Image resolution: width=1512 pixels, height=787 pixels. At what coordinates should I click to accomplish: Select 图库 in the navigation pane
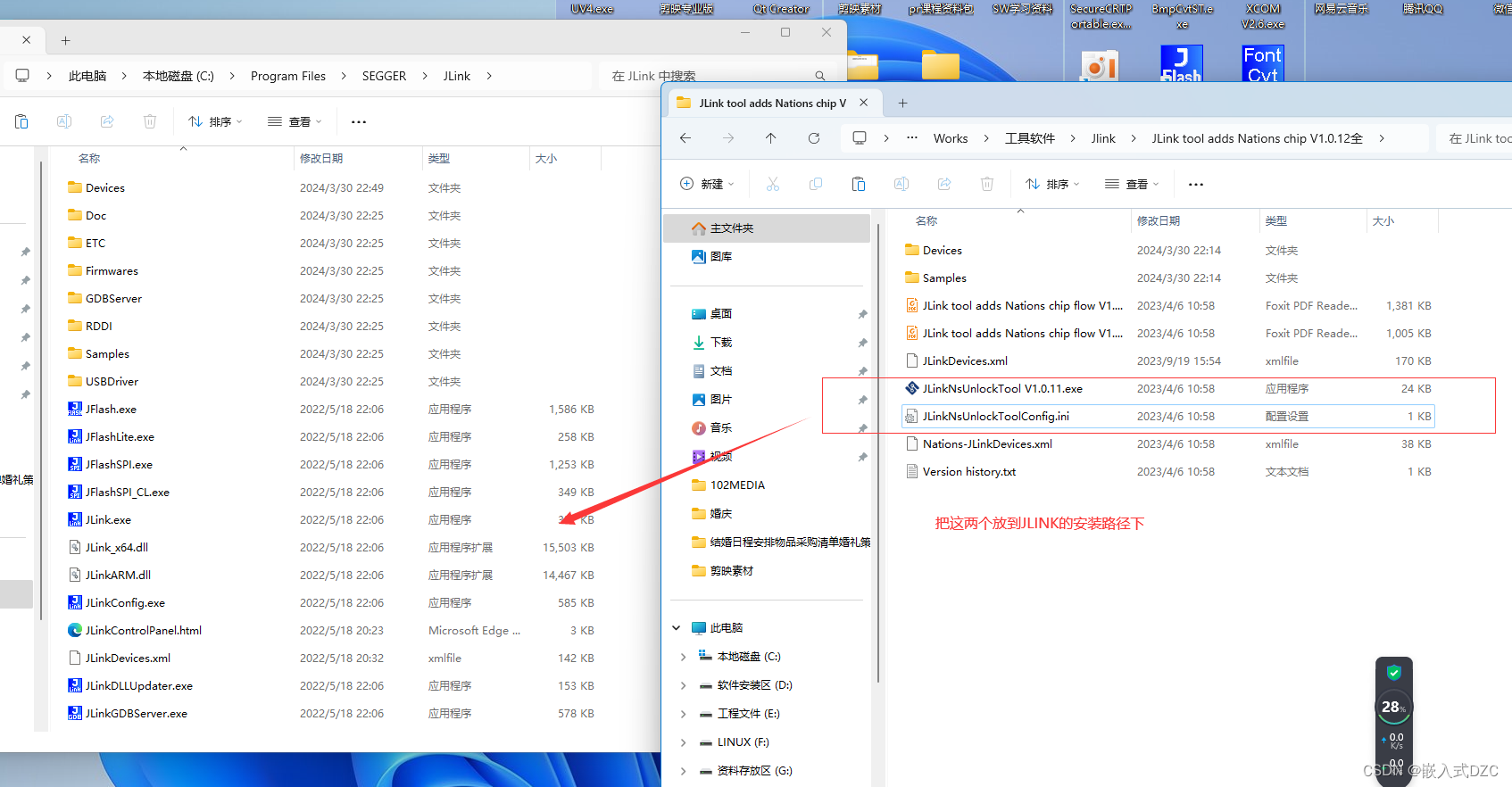pyautogui.click(x=767, y=256)
